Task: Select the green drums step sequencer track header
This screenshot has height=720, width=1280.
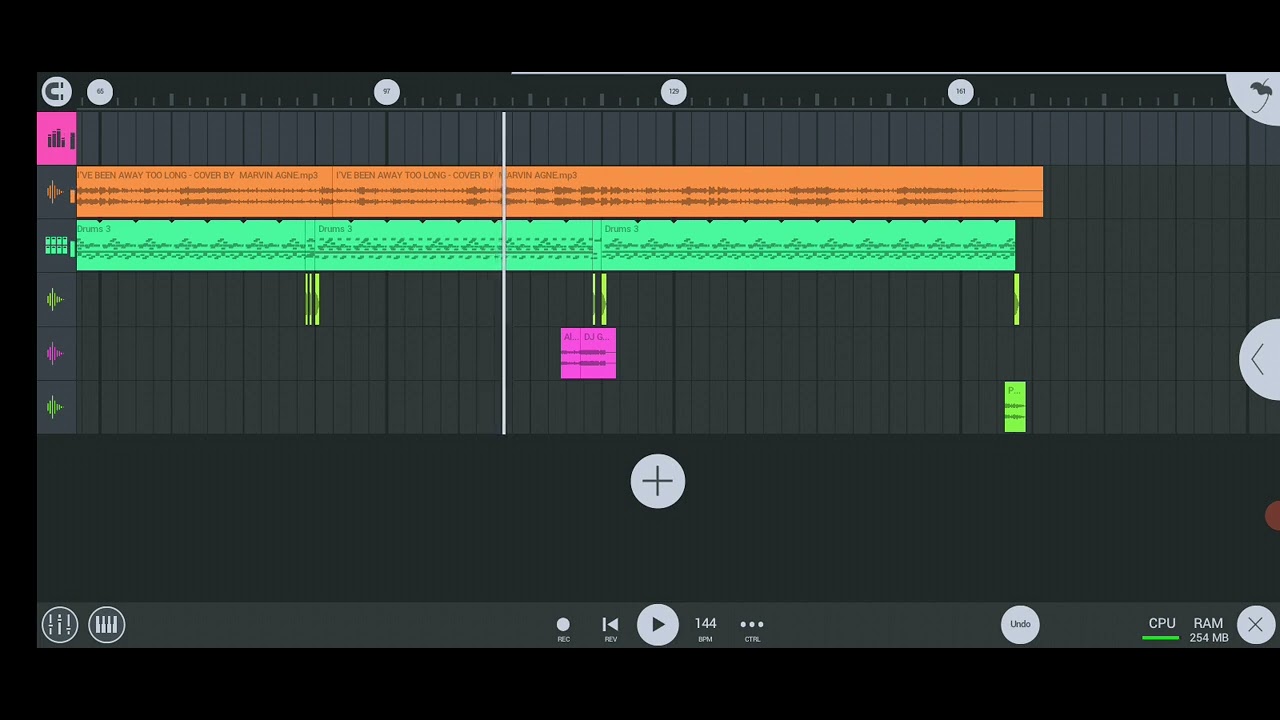Action: 57,246
